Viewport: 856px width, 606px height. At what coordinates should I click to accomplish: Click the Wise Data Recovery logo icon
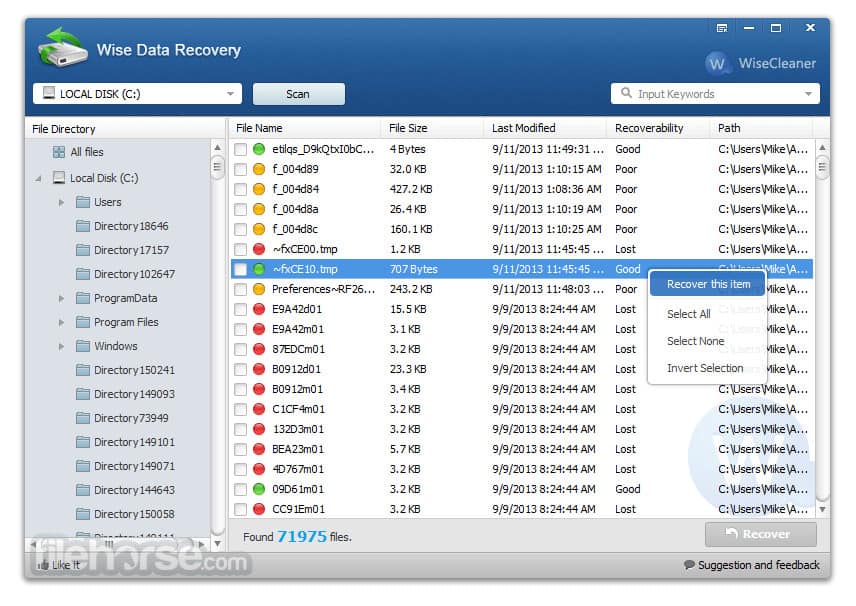pyautogui.click(x=62, y=49)
